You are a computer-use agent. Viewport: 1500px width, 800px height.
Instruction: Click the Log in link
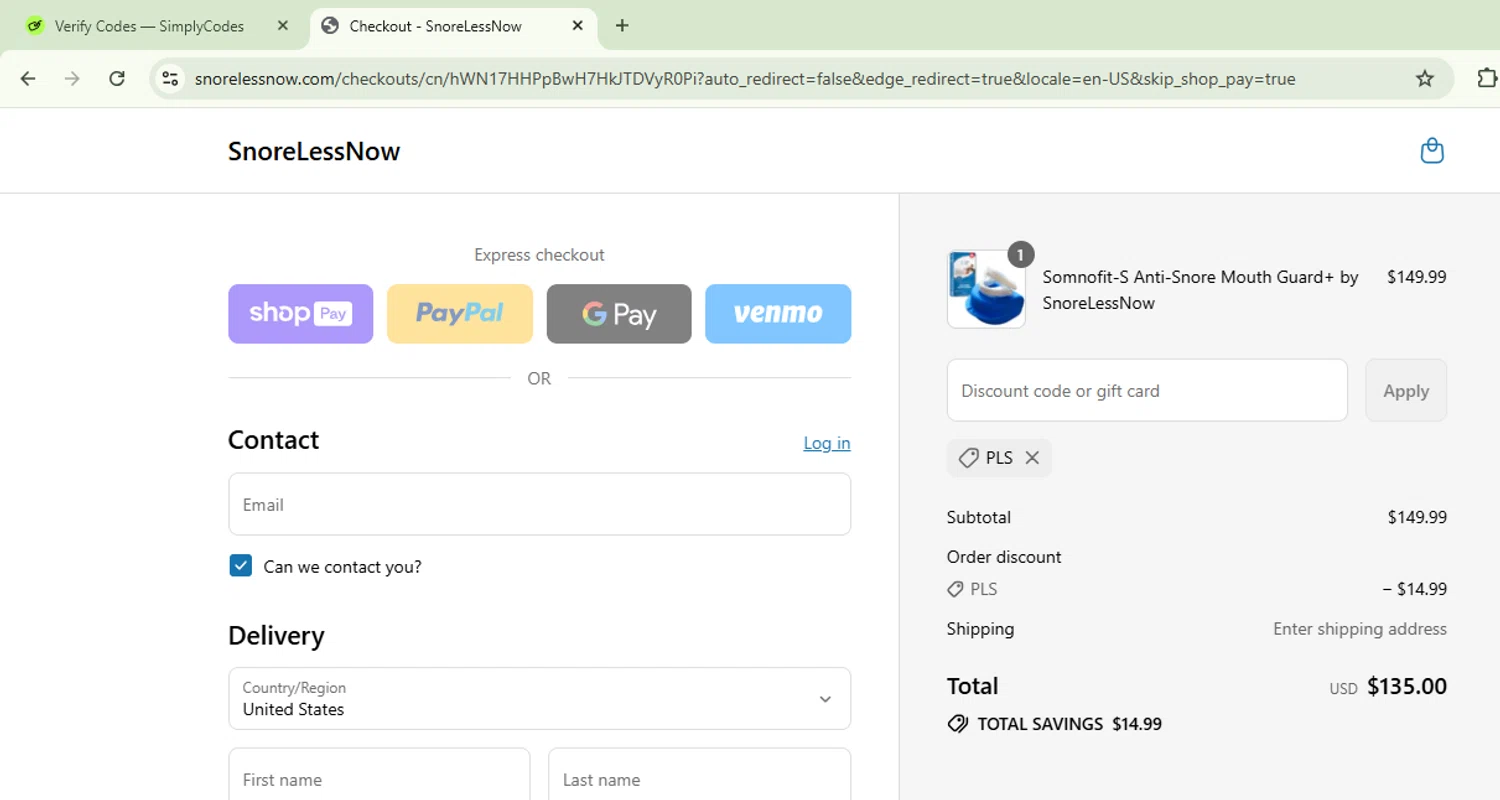[827, 443]
